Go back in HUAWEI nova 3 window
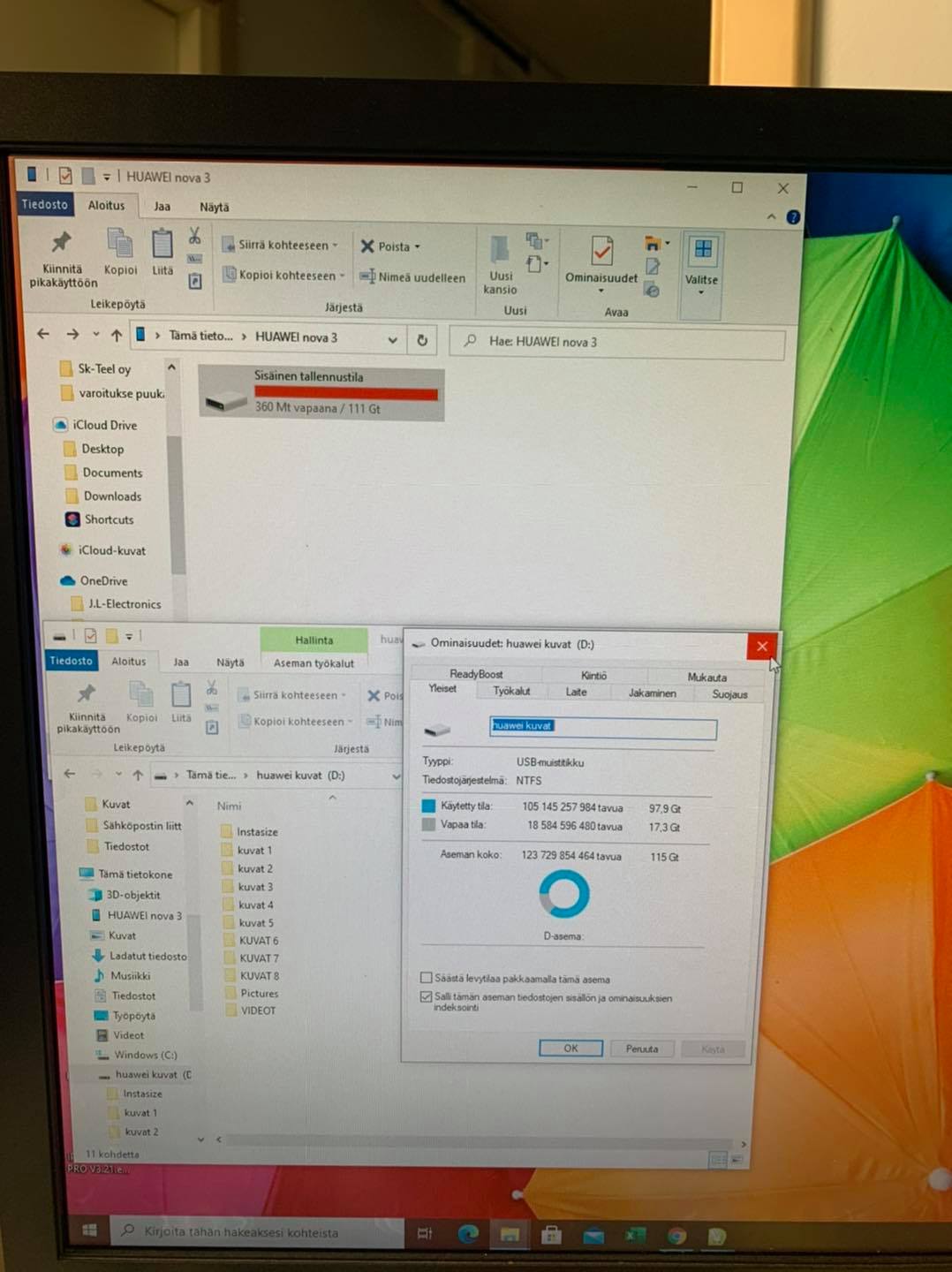This screenshot has width=952, height=1272. click(43, 334)
